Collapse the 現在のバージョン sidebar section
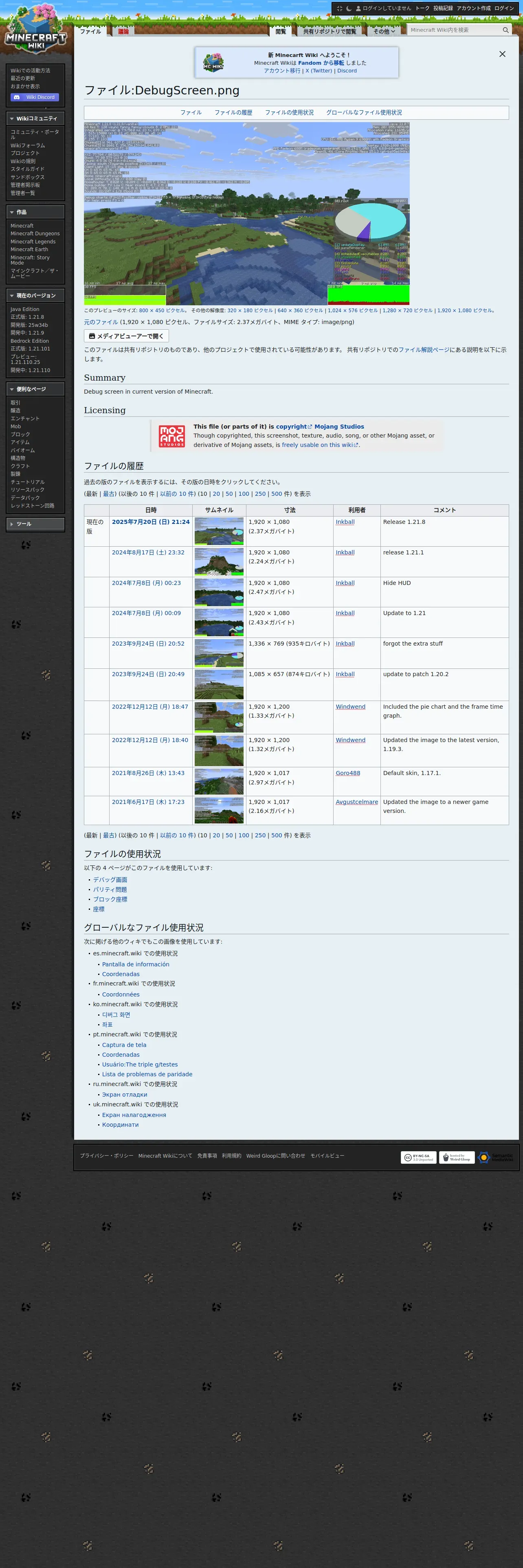 pos(35,296)
